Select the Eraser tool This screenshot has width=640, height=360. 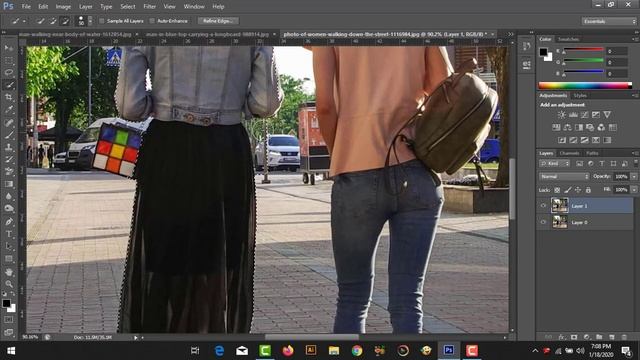coord(9,171)
